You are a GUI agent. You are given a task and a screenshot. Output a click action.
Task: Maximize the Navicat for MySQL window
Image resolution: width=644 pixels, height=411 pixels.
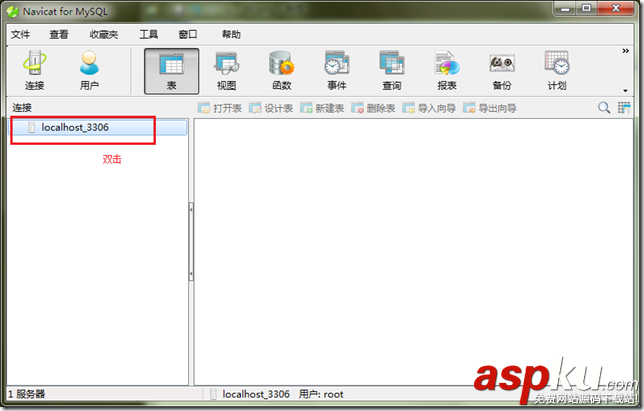coord(586,8)
